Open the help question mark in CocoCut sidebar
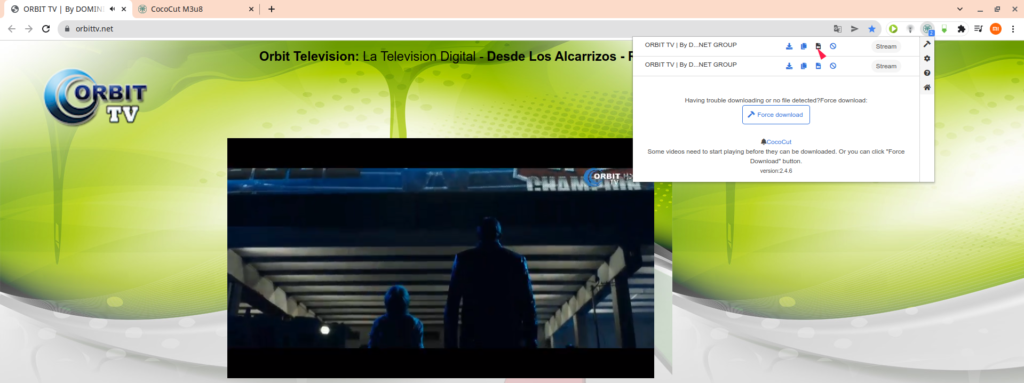 (927, 73)
